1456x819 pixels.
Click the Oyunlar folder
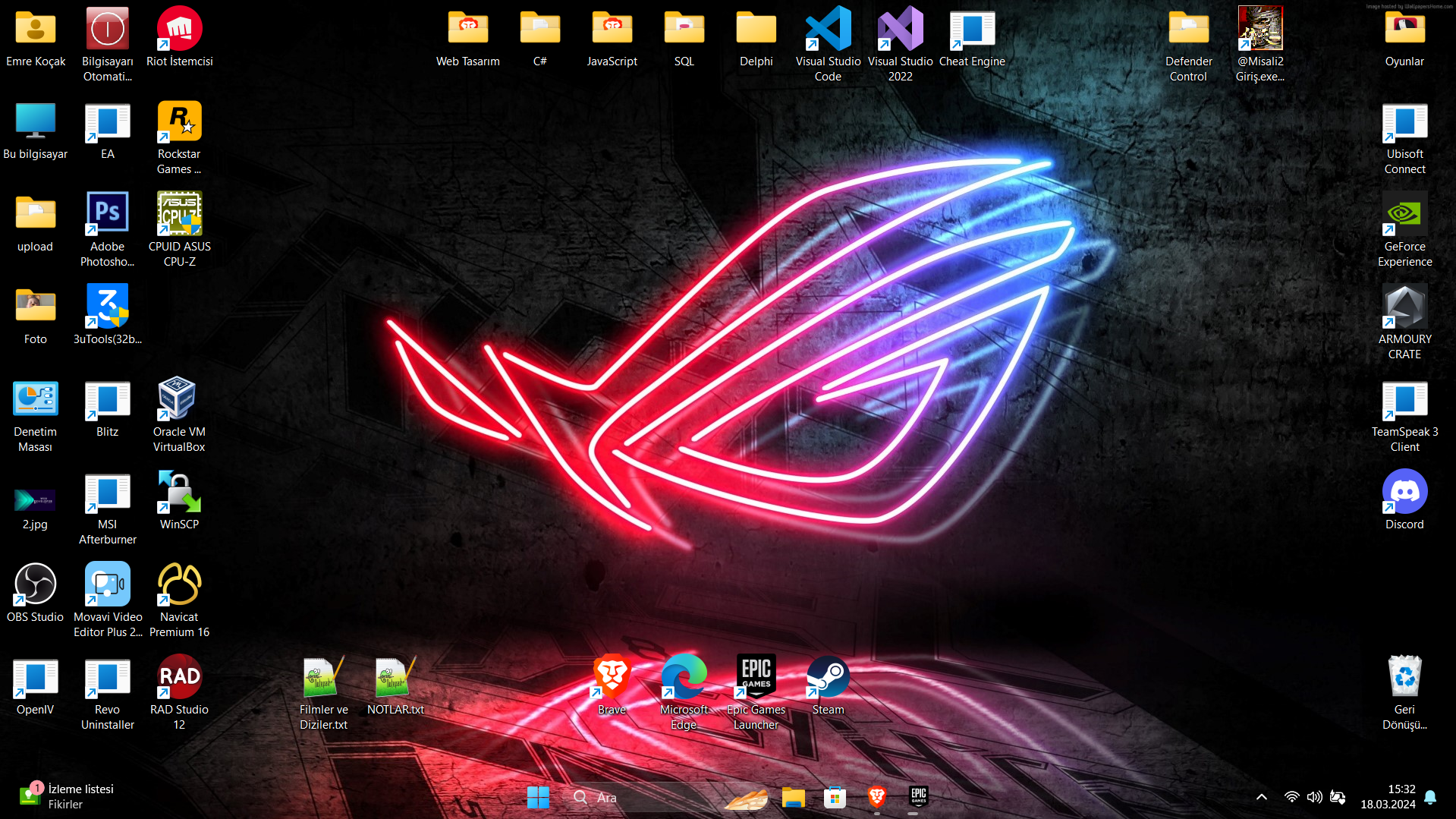1405,38
